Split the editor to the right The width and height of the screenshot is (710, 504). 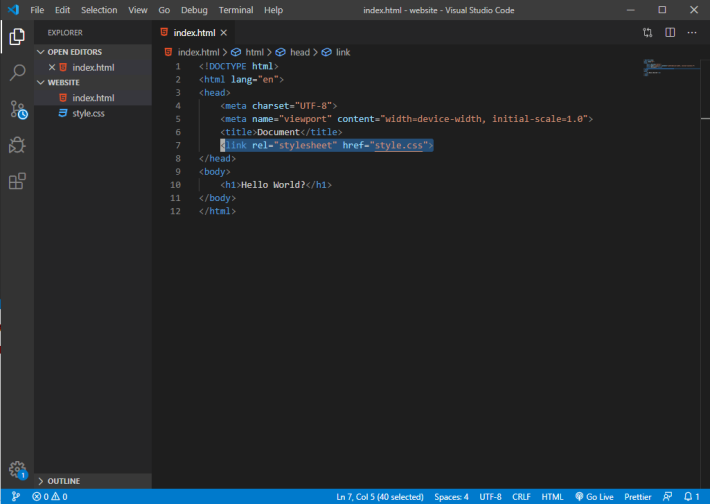(670, 33)
